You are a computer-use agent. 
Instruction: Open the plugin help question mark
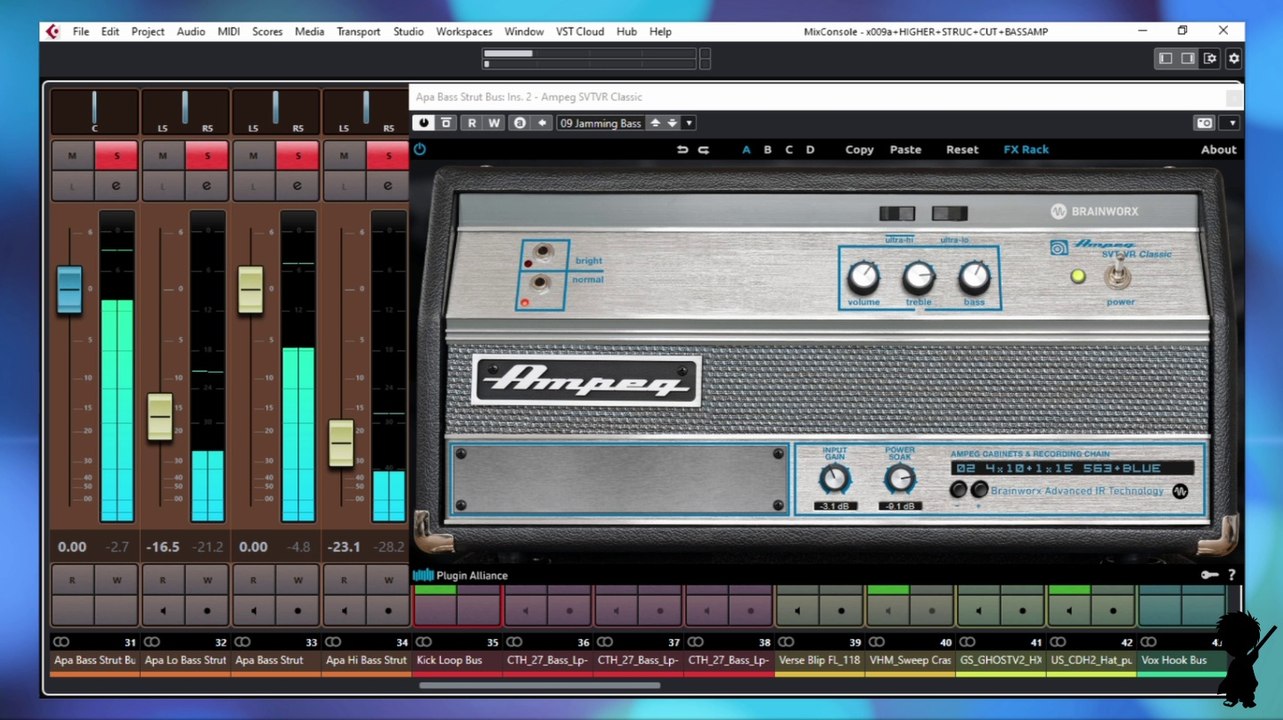coord(1231,575)
